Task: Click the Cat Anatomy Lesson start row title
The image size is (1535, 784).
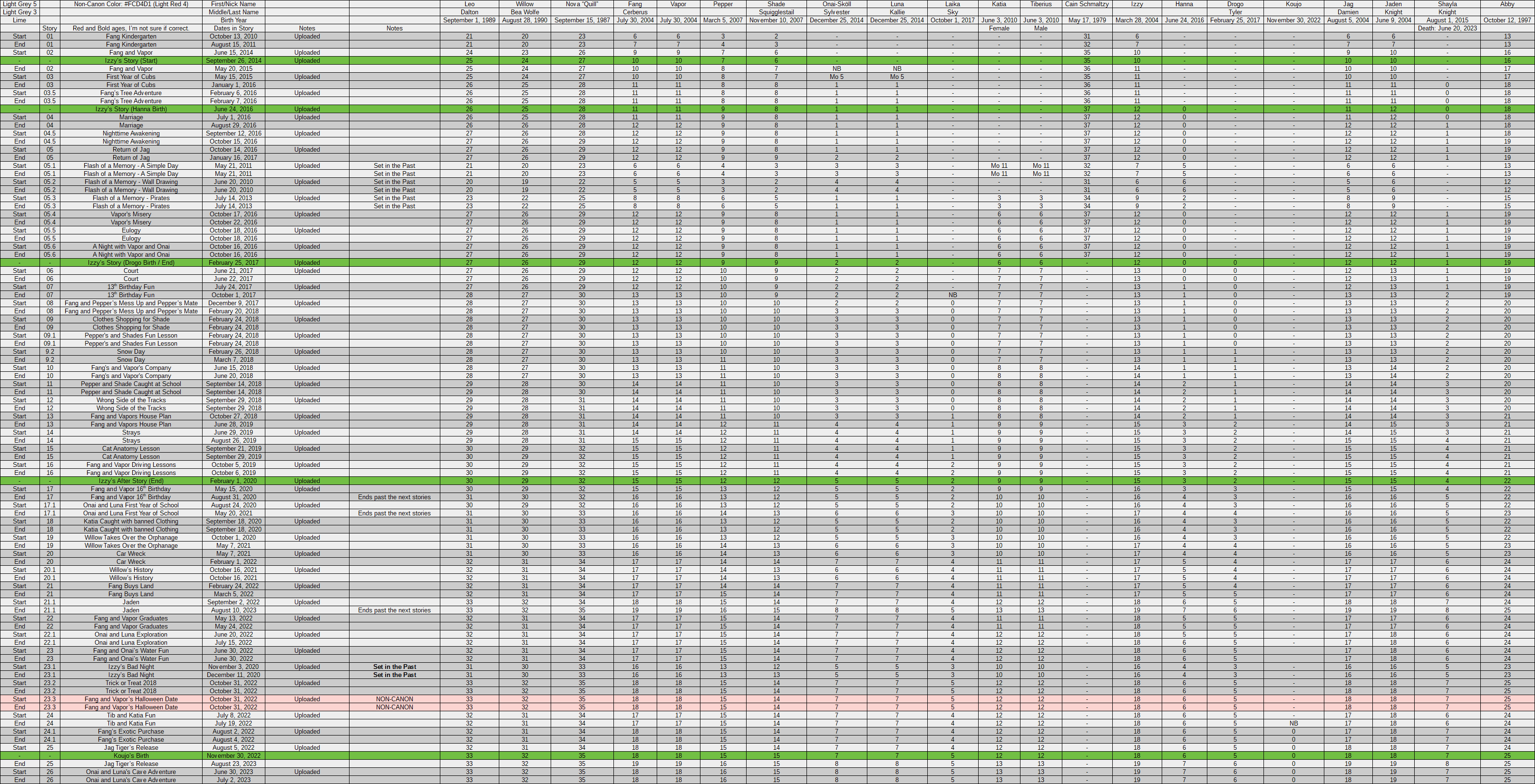Action: coord(130,449)
